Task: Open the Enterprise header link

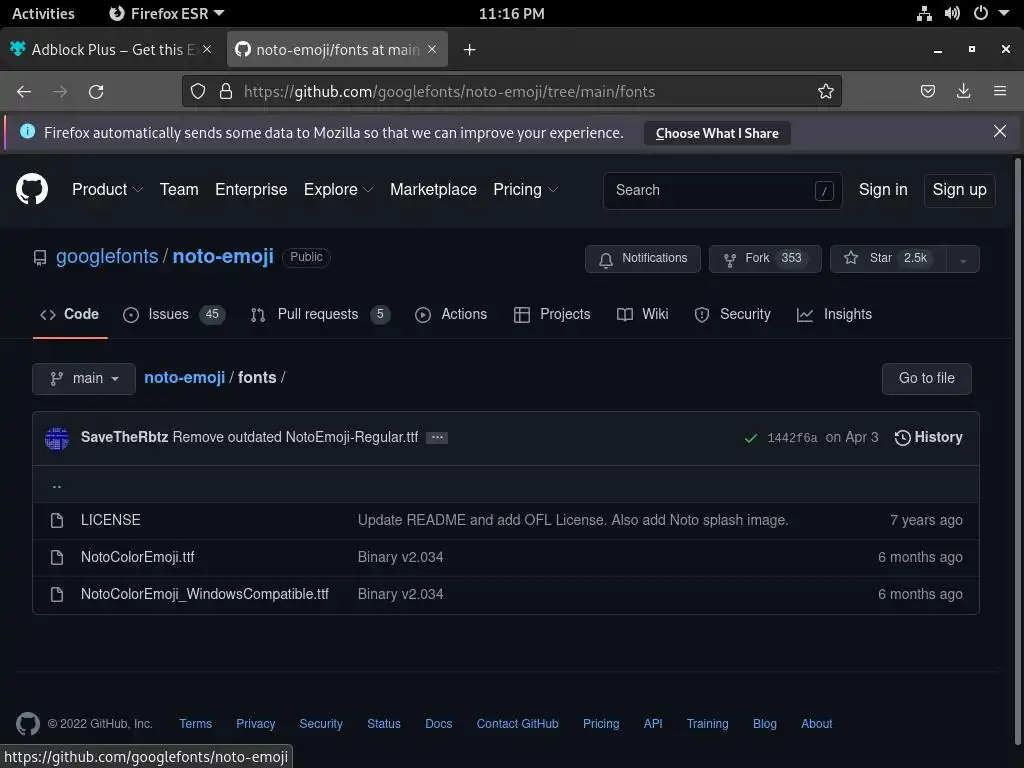Action: pos(251,189)
